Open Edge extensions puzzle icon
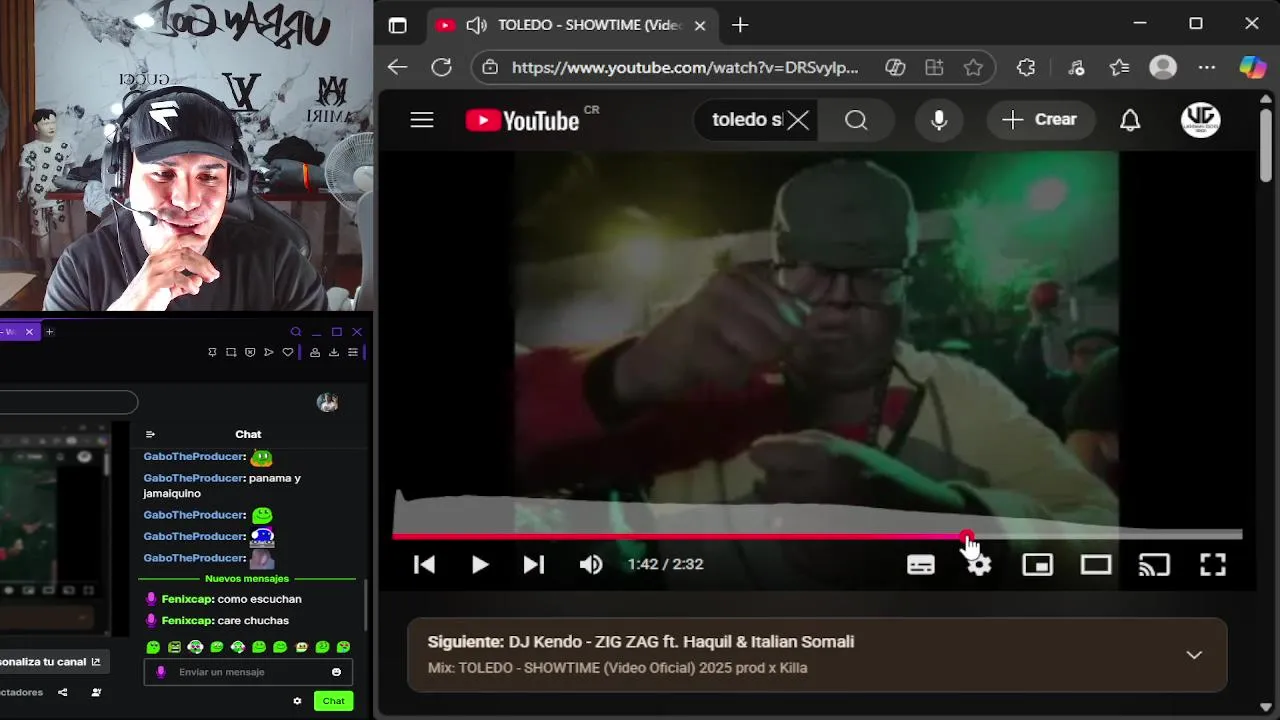 tap(1026, 67)
